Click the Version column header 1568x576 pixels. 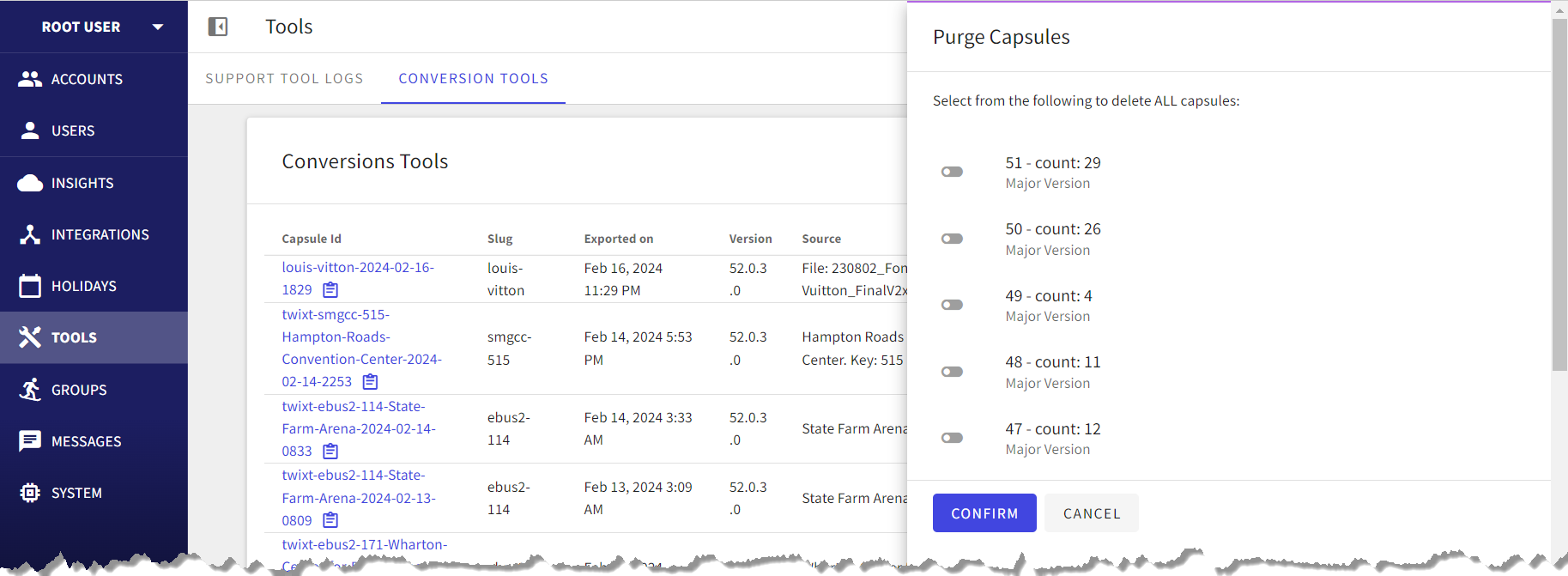pos(751,239)
